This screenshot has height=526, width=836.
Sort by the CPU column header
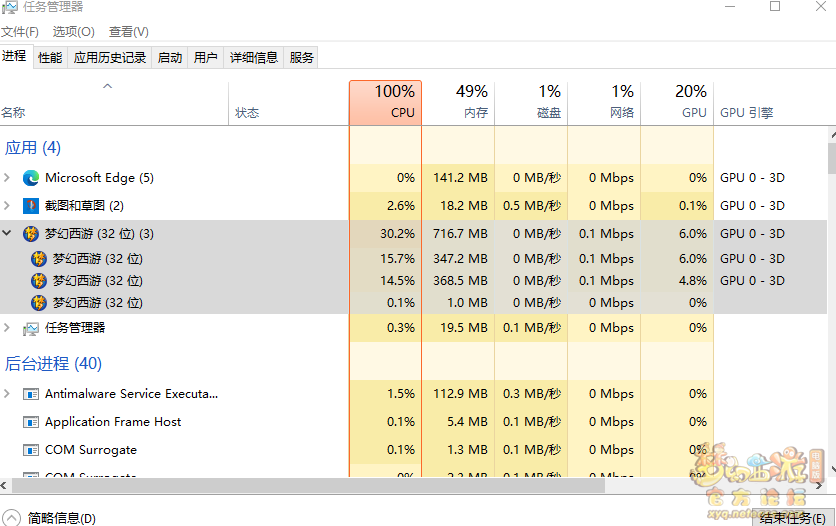click(x=385, y=103)
